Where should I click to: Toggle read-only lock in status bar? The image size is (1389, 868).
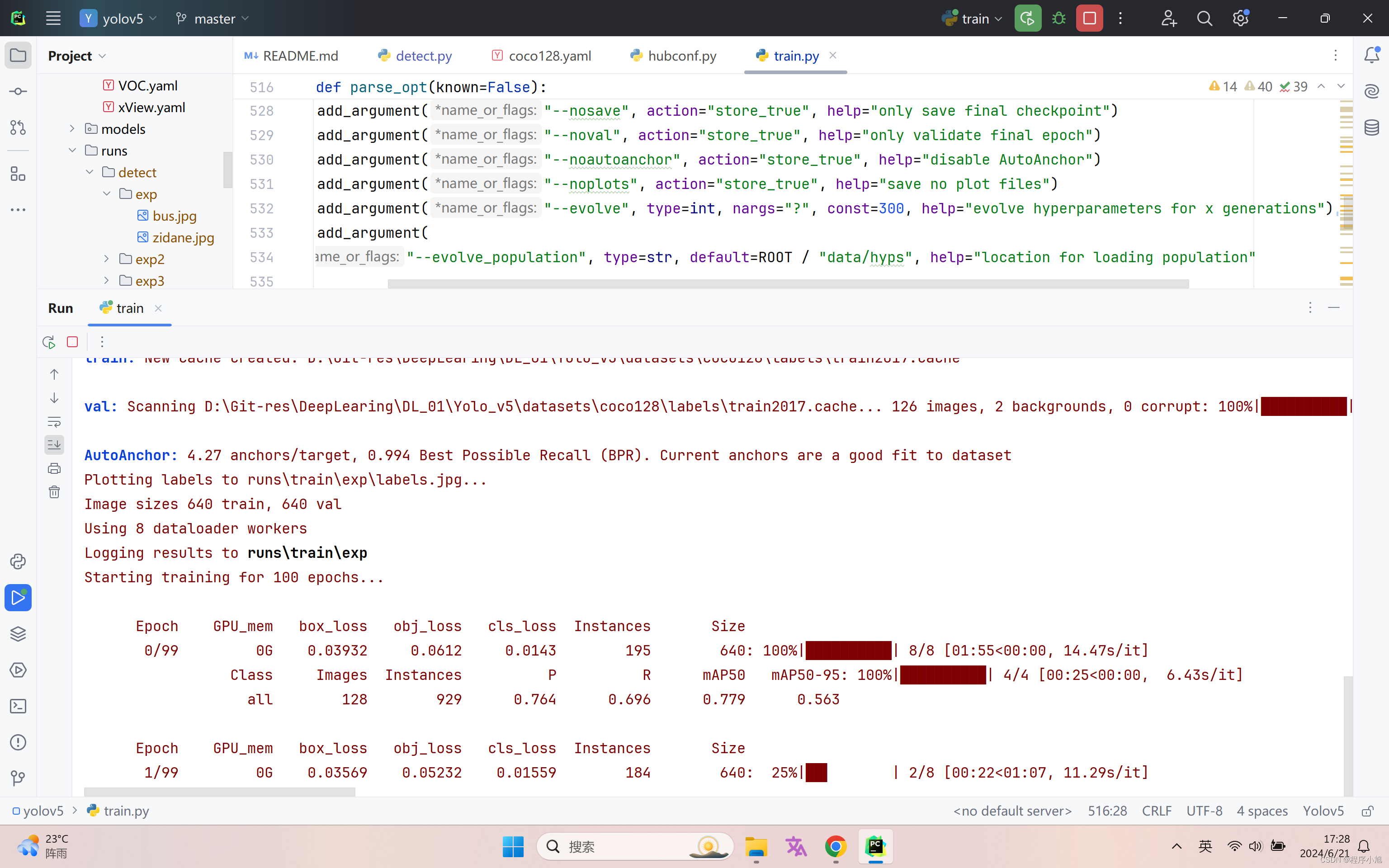click(1368, 811)
